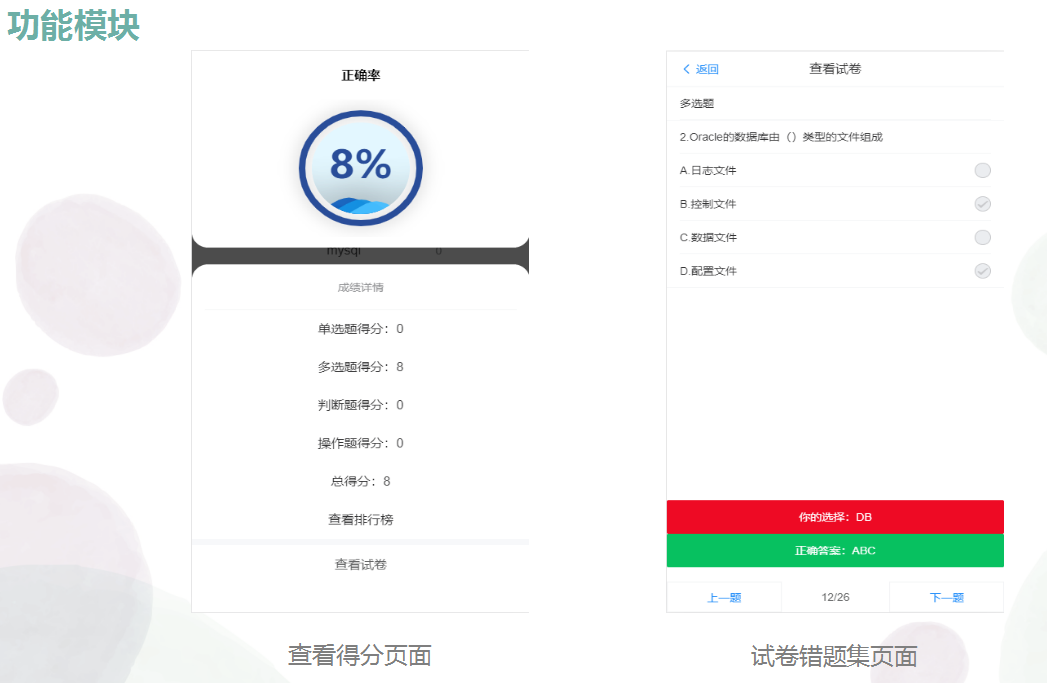This screenshot has width=1047, height=683.
Task: Select option A. 日志文件 checkbox
Action: tap(982, 171)
